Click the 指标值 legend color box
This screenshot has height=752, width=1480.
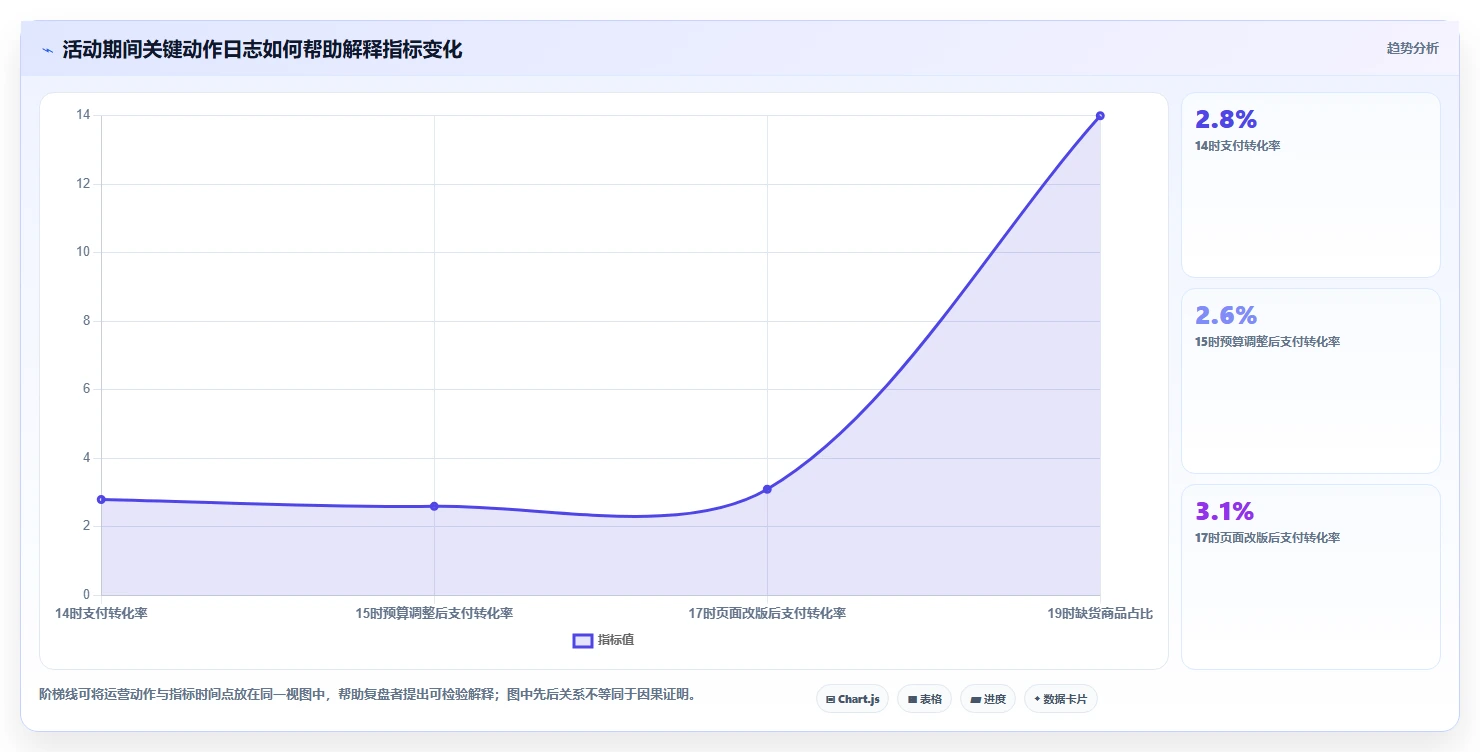583,640
